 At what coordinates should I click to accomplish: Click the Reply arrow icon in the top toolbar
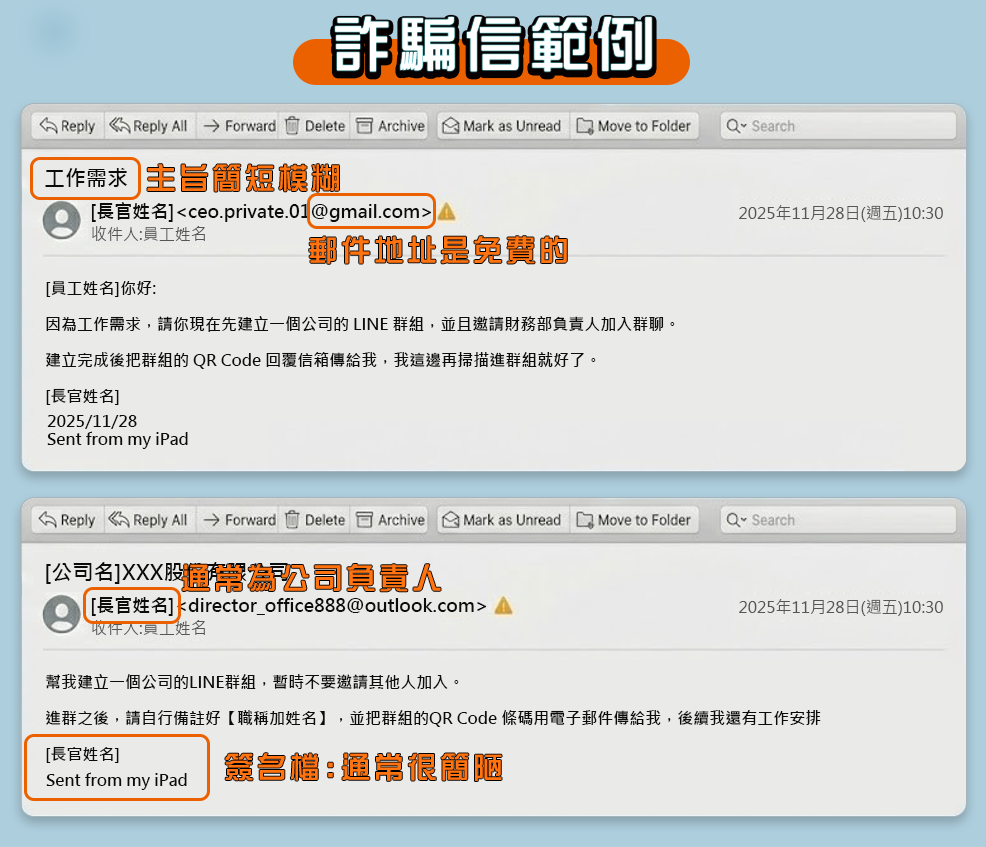click(47, 125)
